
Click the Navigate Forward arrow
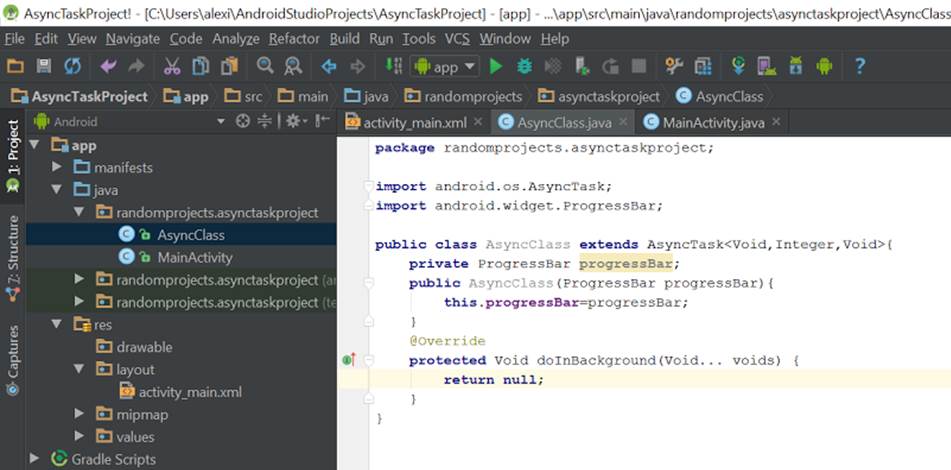coord(358,66)
